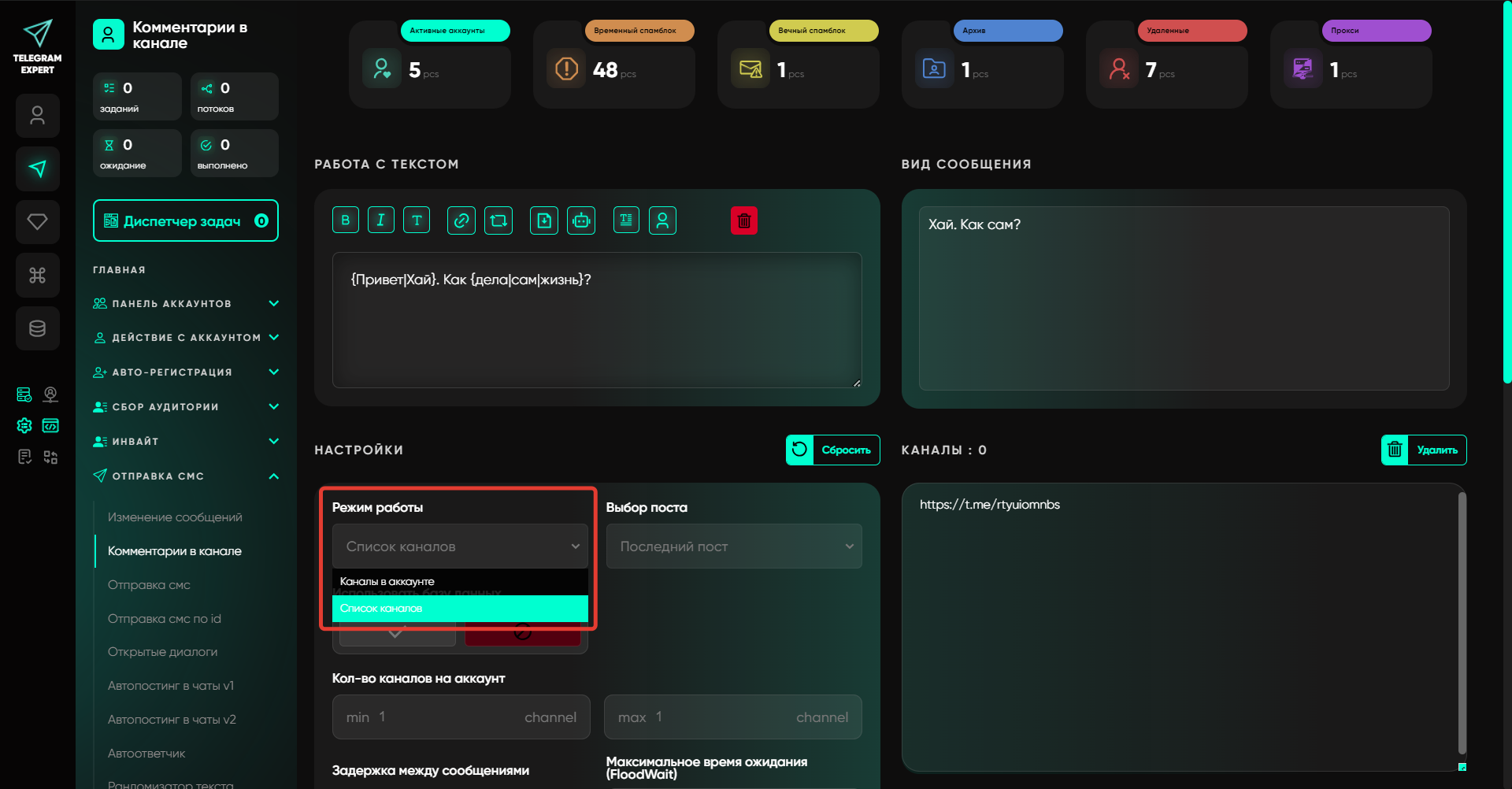Enable database usage with the checkmark toggle
Screen dimensions: 1512x789
point(396,635)
